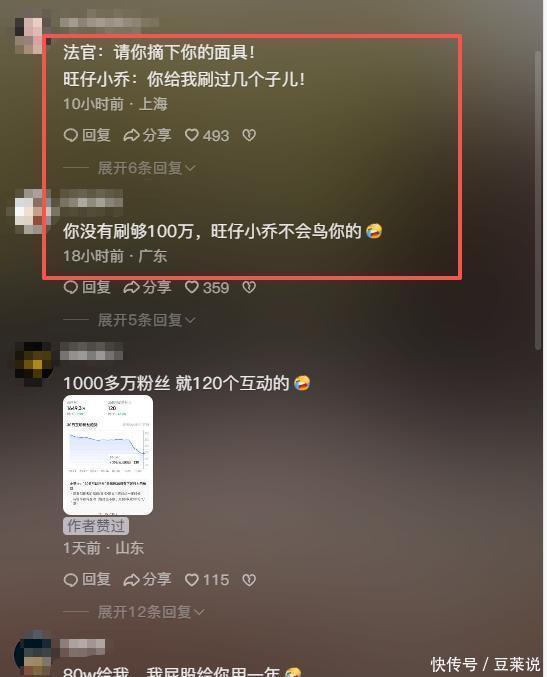547x677 pixels.
Task: Expand 展开6条回复
Action: coord(147,168)
